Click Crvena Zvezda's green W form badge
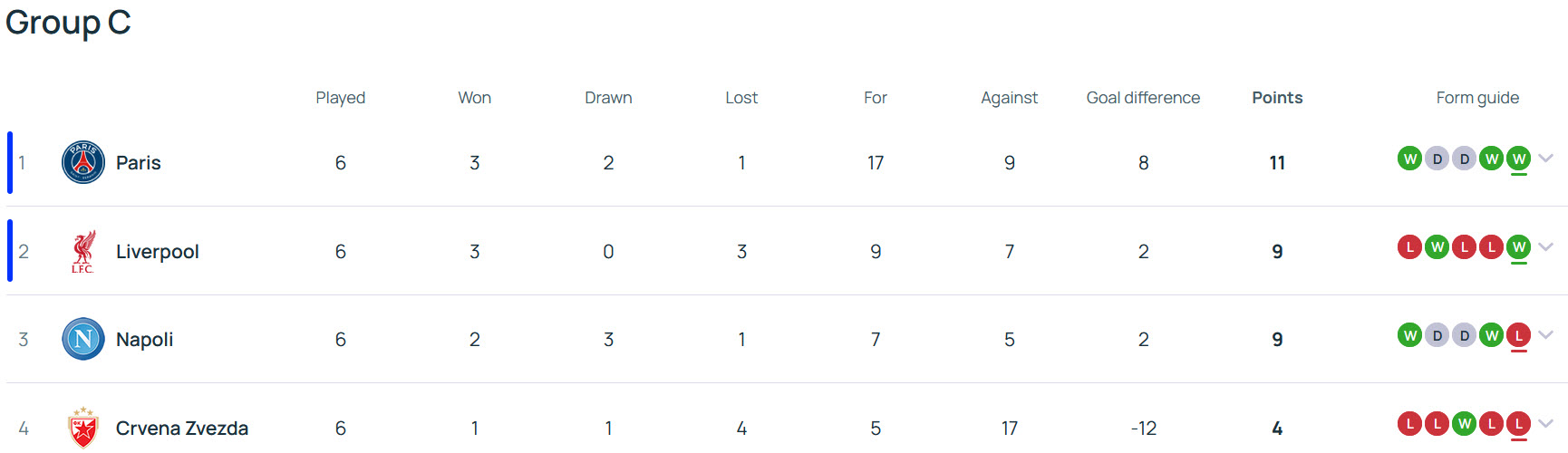Viewport: 1568px width, 453px height. (1465, 424)
